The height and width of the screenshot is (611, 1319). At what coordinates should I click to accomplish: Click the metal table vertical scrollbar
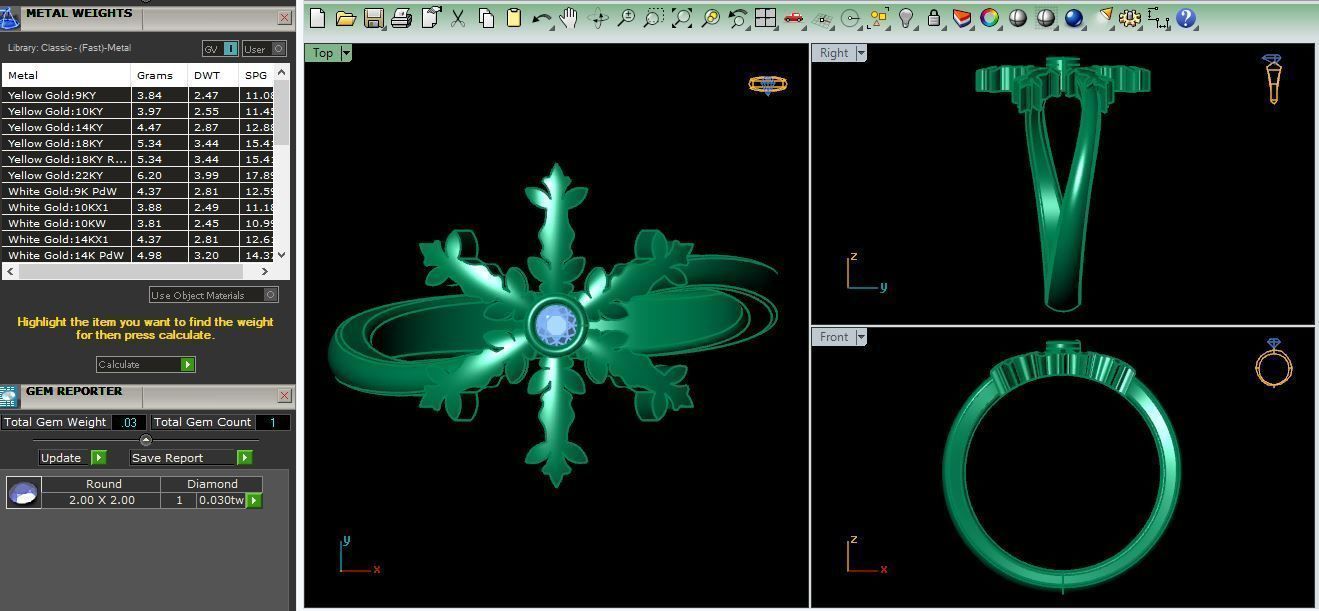[x=281, y=113]
